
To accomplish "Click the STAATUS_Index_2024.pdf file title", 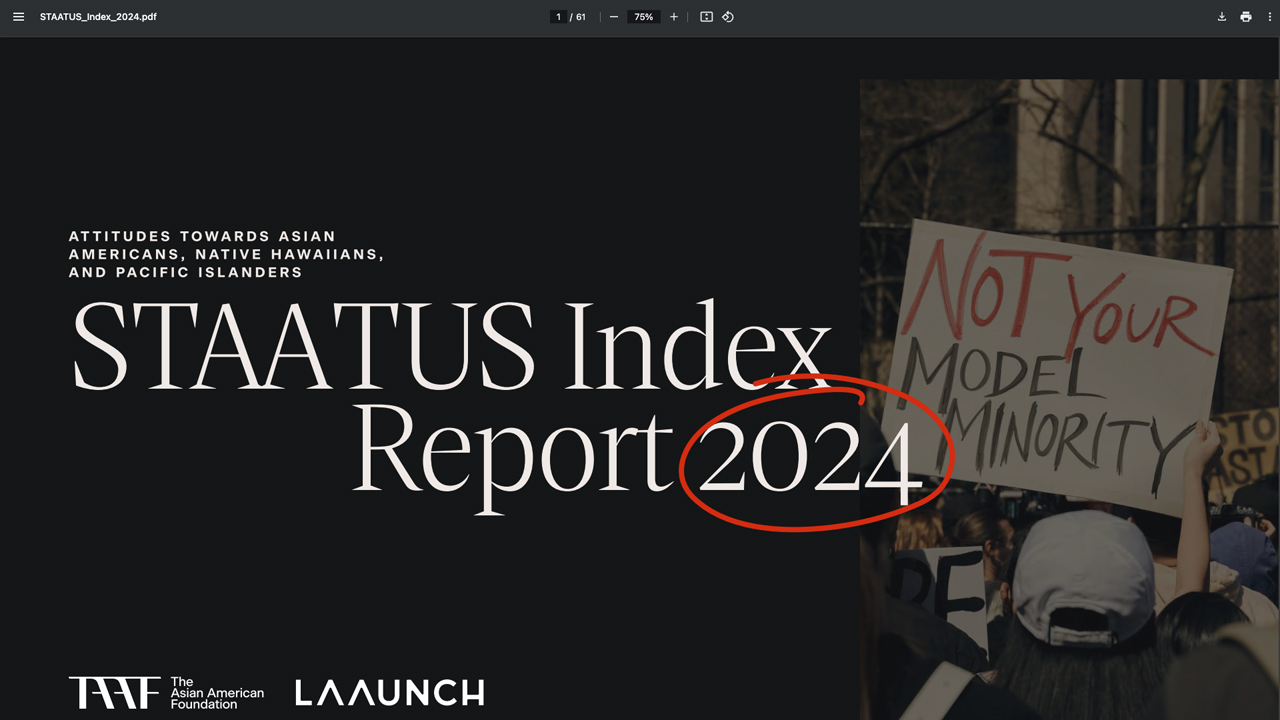I will 98,17.
